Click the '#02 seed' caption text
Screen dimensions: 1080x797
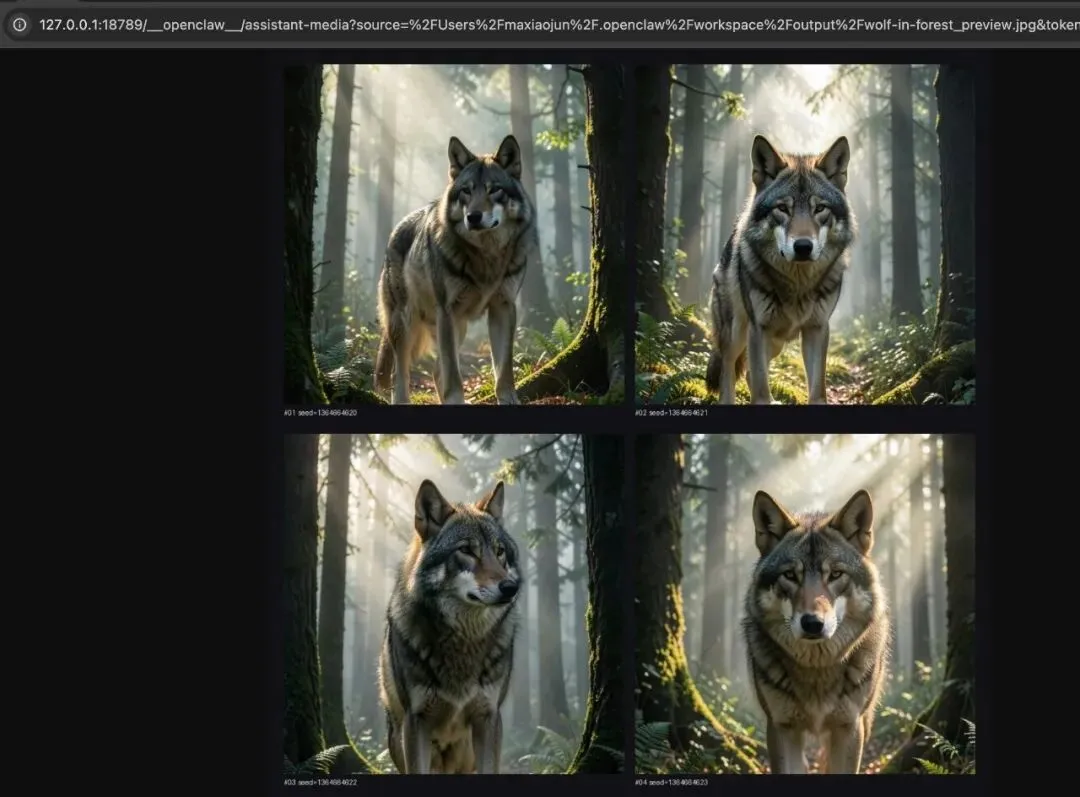coord(671,413)
